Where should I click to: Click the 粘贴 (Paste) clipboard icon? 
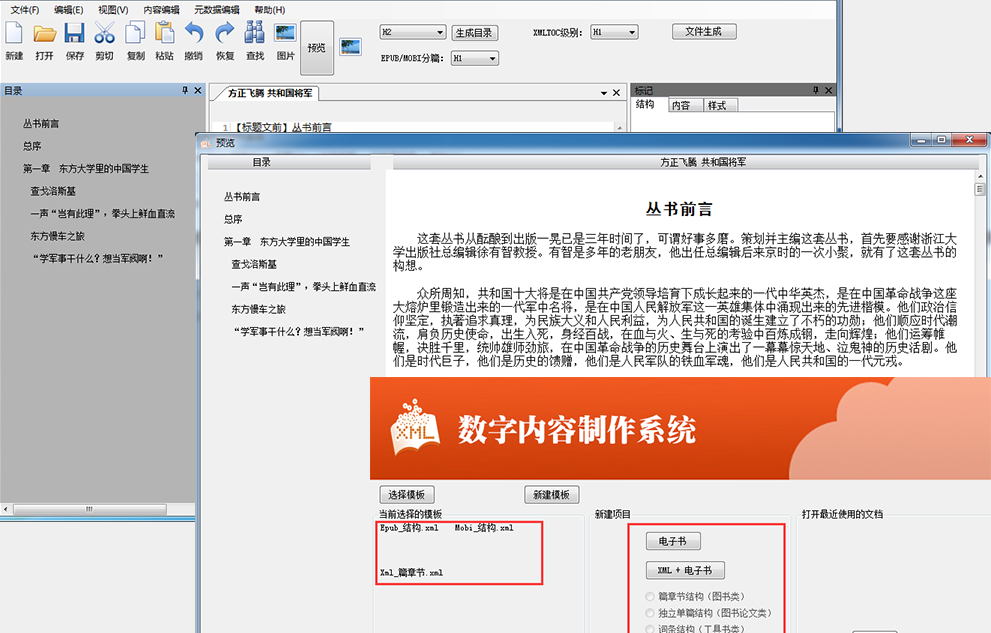pyautogui.click(x=164, y=33)
